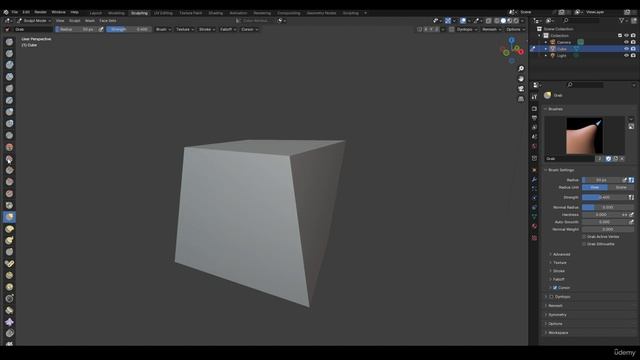The image size is (640, 360).
Task: Select the active Grab brush tool
Action: click(9, 217)
